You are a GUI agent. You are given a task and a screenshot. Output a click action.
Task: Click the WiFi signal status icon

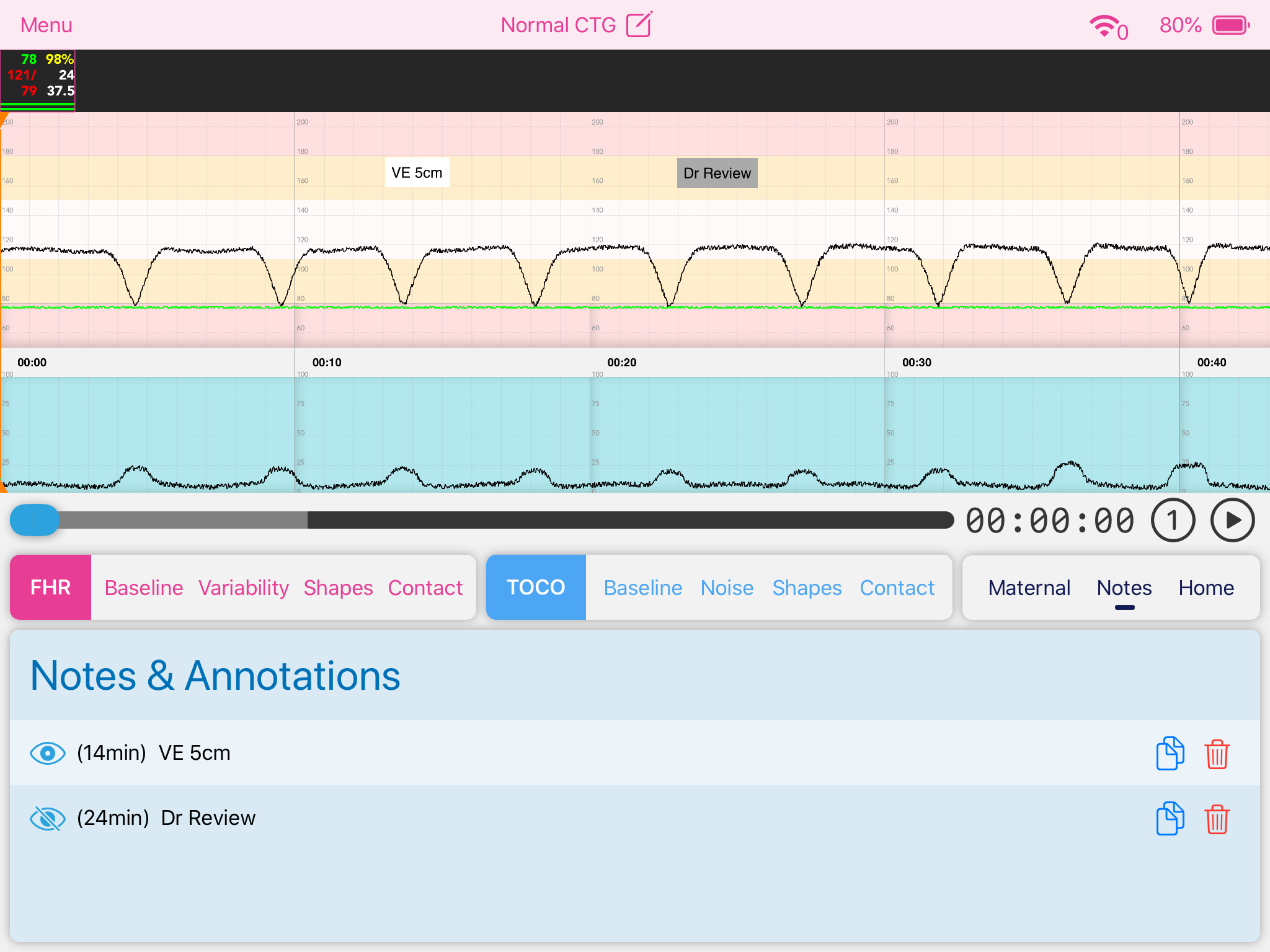[1106, 26]
